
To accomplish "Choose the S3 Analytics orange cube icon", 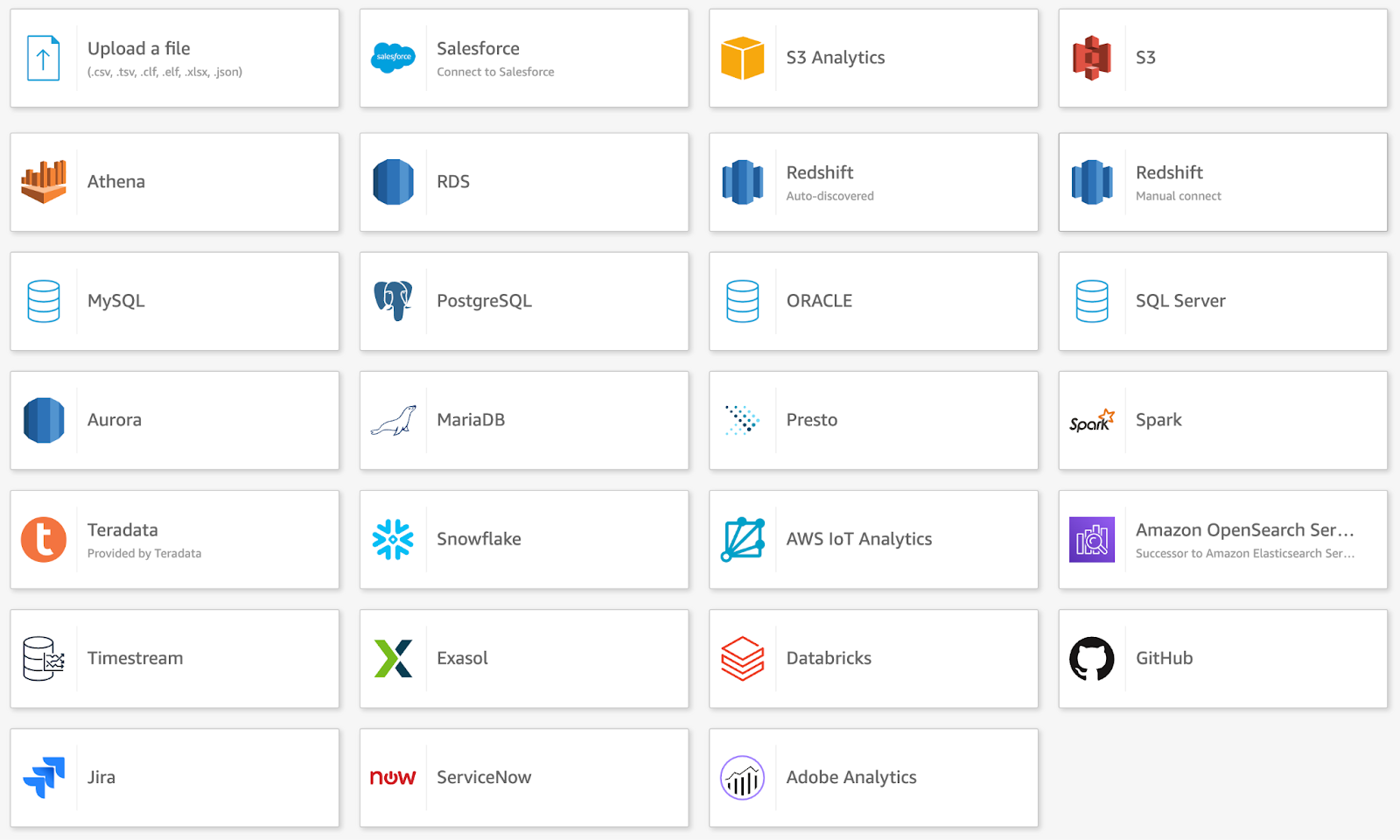I will pos(742,58).
